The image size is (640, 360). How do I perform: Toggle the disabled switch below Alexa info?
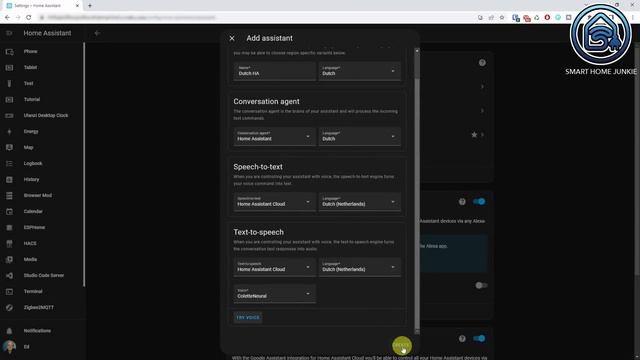[x=481, y=285]
